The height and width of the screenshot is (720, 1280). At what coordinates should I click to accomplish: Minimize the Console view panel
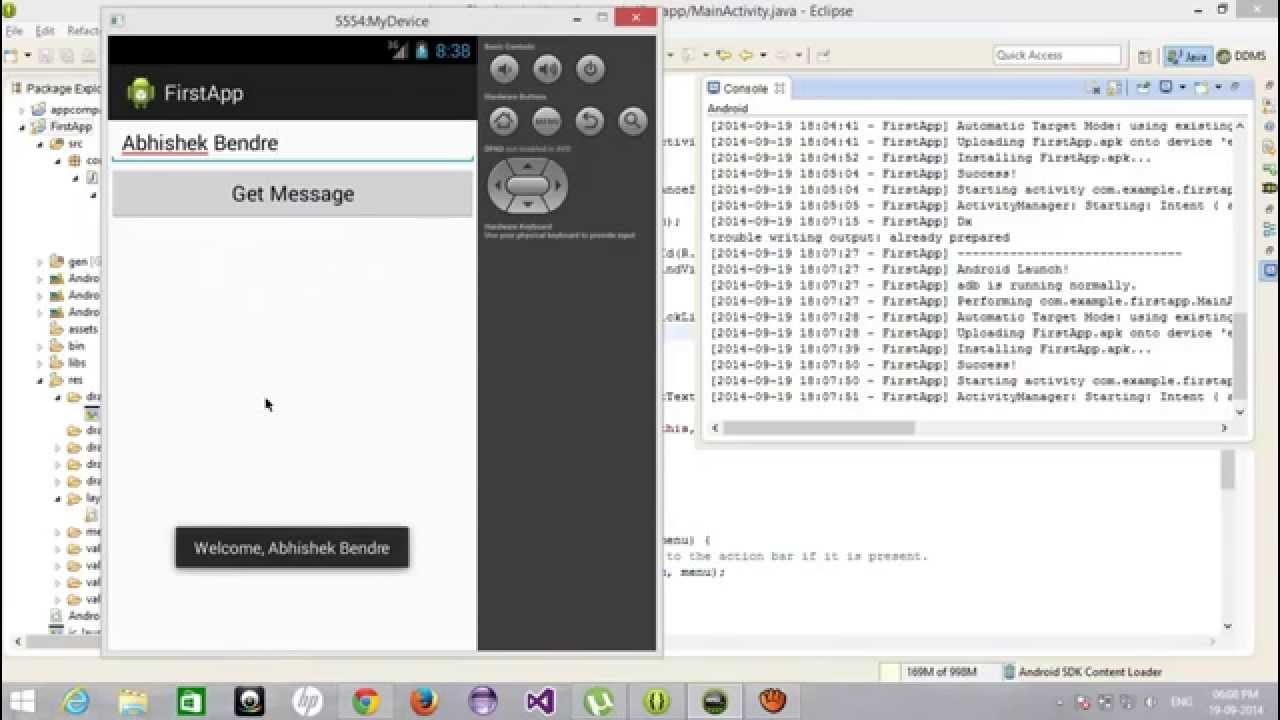(x=1236, y=88)
